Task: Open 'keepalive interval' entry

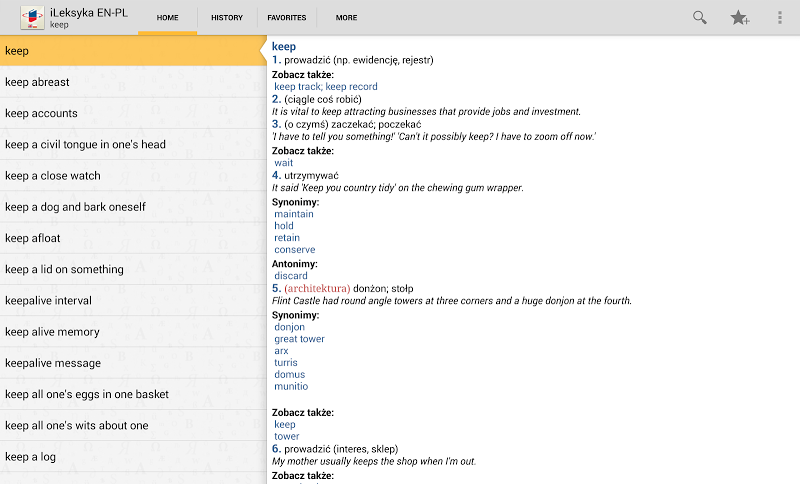Action: [48, 300]
